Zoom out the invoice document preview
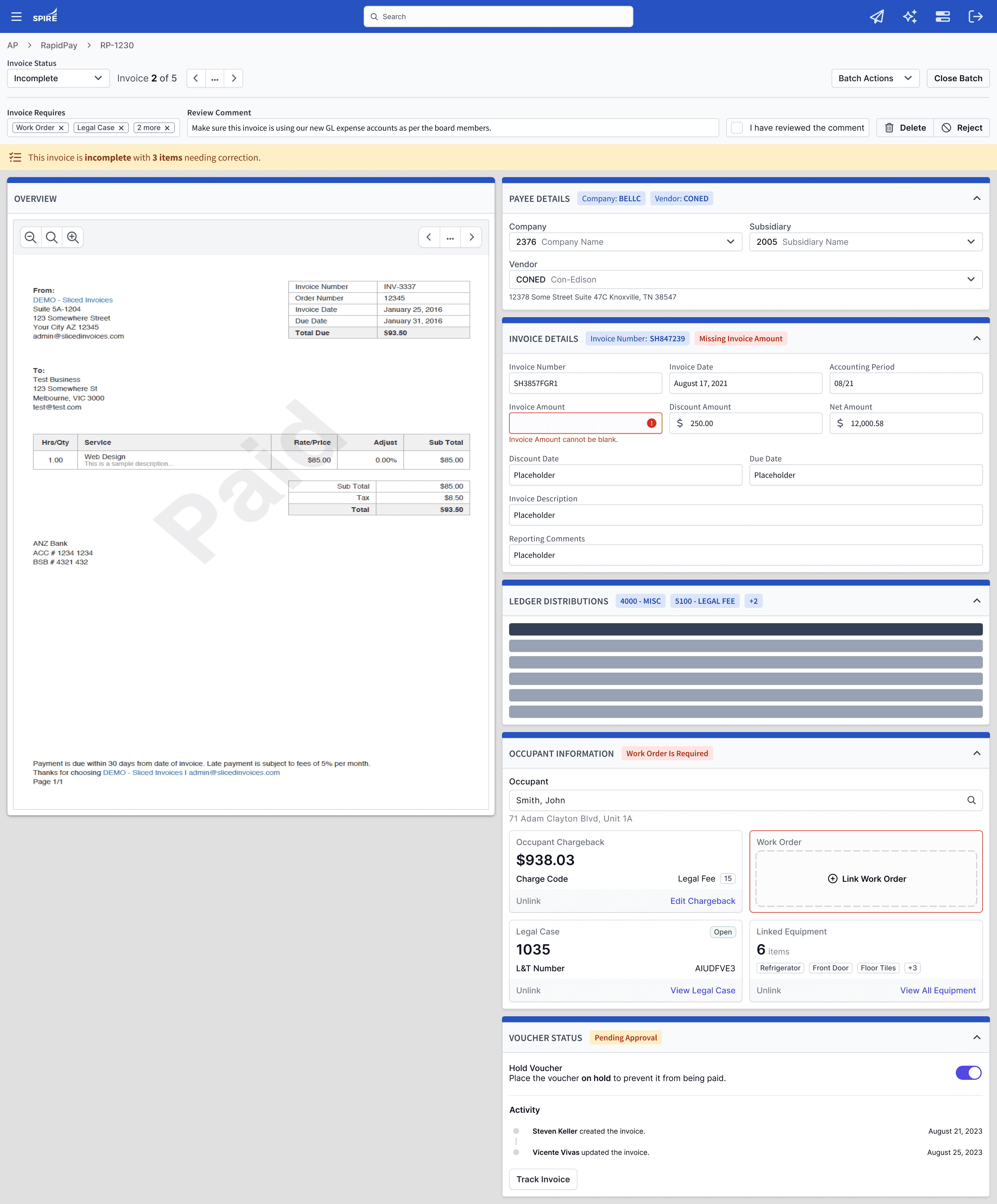Screen dimensions: 997x1204 pos(31,237)
